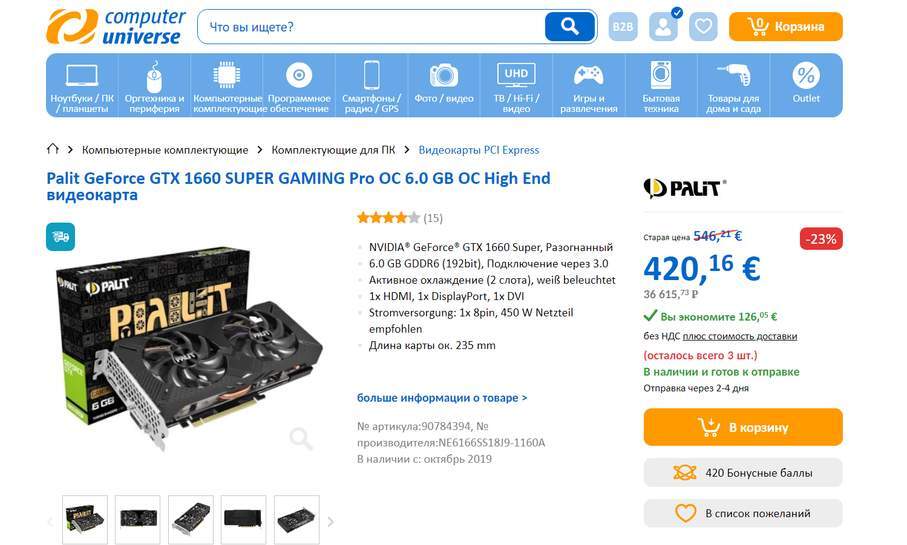Show next thumbnails with right chevron

click(330, 522)
